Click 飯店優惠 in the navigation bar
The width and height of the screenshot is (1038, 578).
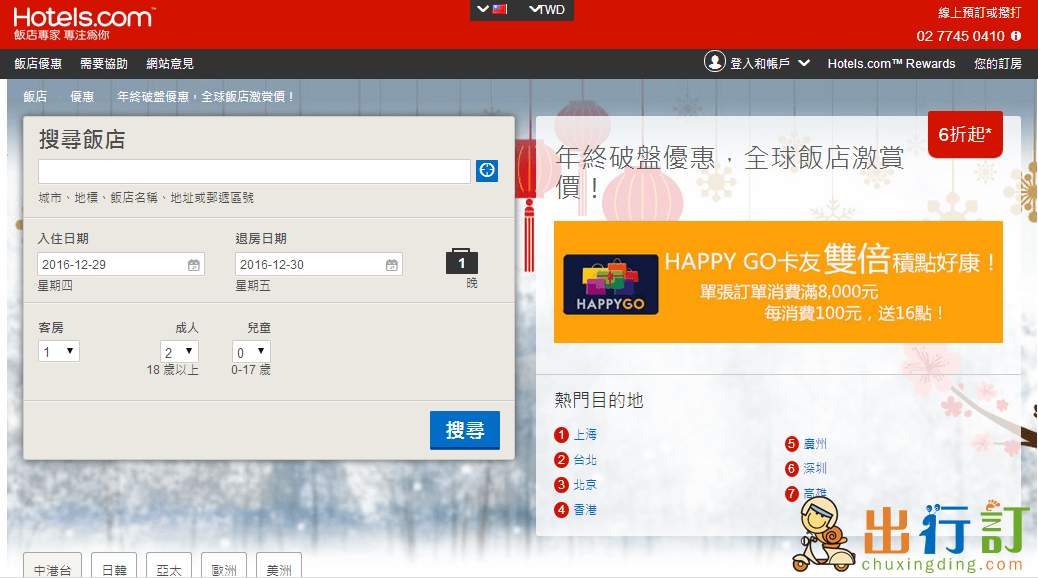pyautogui.click(x=38, y=64)
